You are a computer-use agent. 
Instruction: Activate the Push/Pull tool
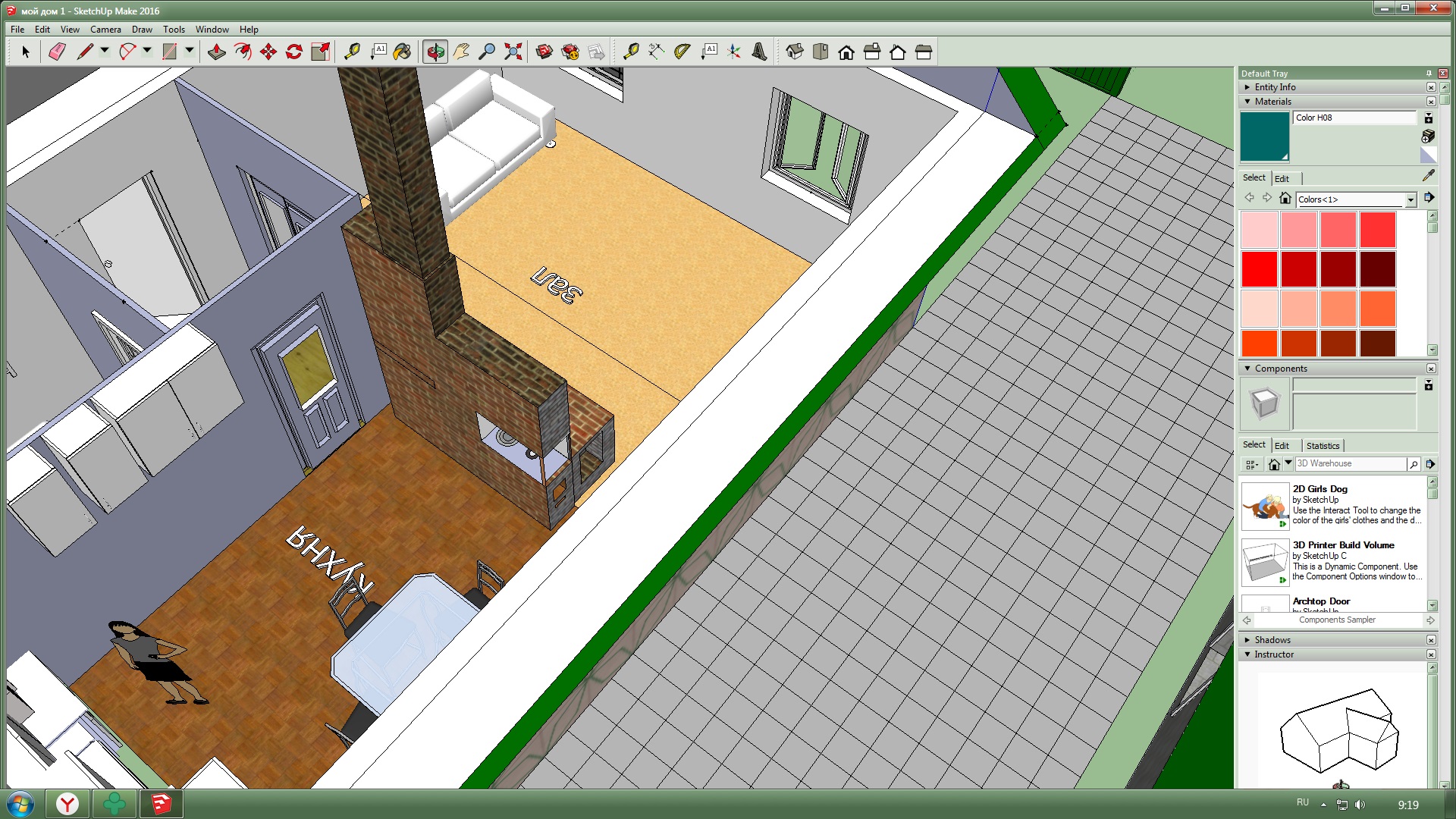coord(217,52)
